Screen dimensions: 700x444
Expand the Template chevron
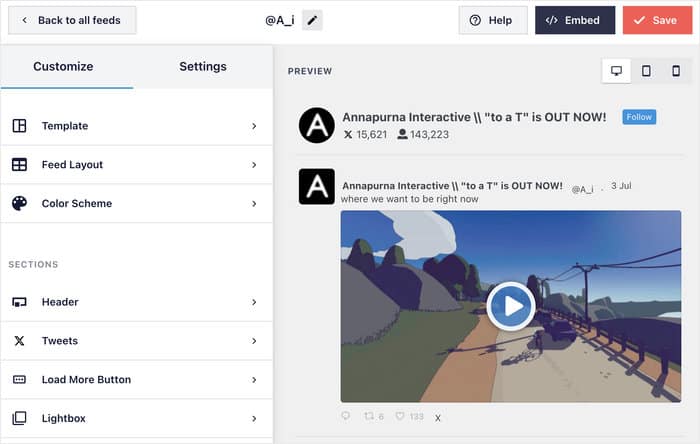point(254,126)
